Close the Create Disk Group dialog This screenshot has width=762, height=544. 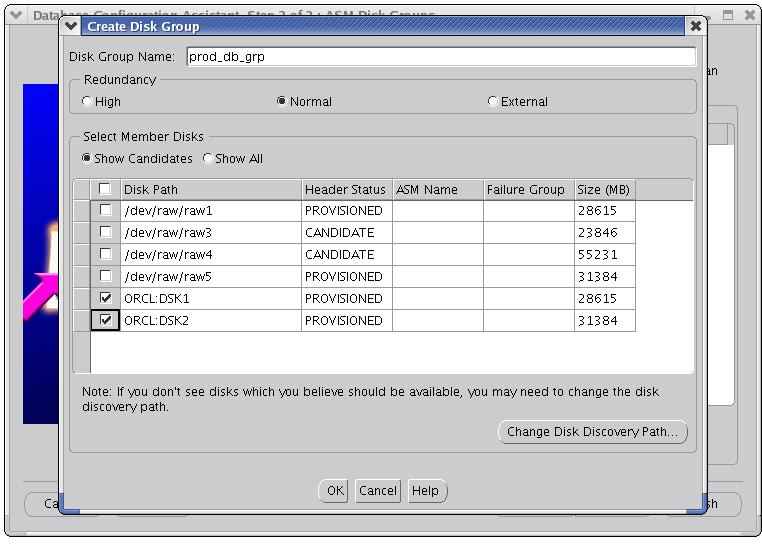(x=695, y=26)
